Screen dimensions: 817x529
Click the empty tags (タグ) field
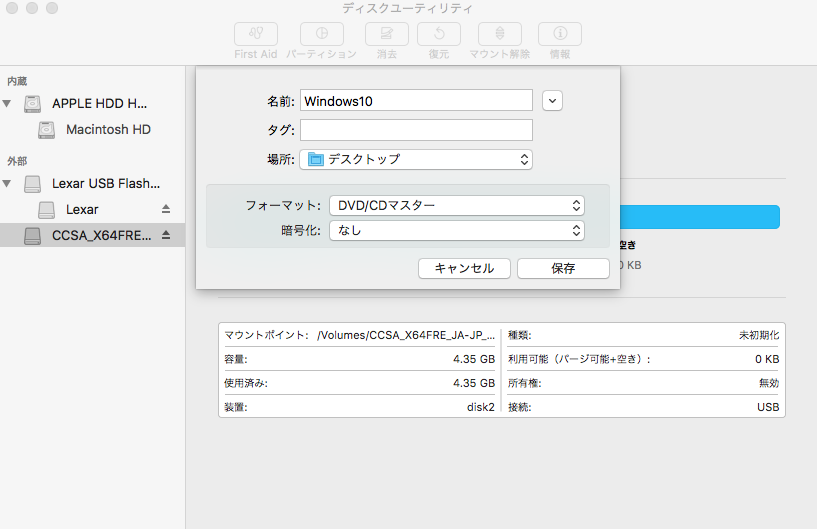(416, 130)
